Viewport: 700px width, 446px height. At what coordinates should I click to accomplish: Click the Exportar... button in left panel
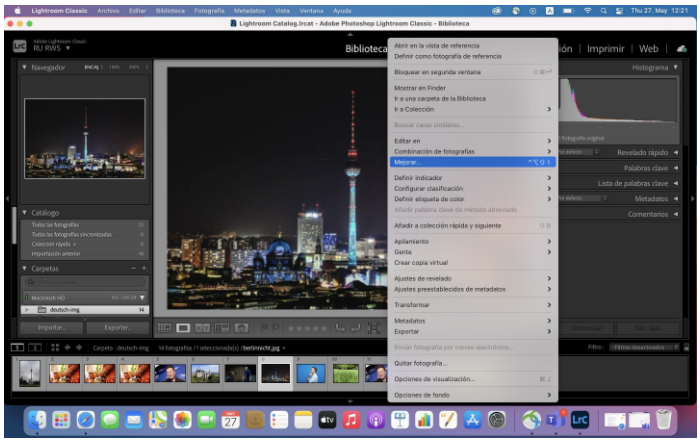coord(117,328)
